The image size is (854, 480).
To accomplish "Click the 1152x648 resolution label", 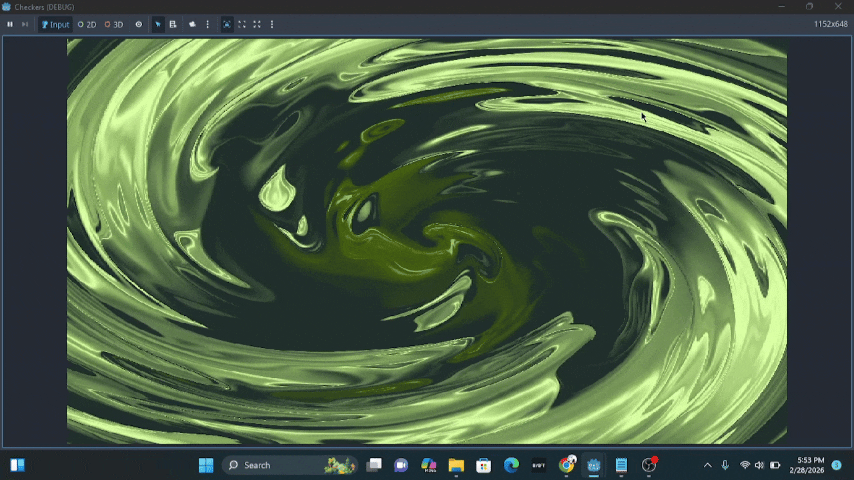I will [831, 25].
